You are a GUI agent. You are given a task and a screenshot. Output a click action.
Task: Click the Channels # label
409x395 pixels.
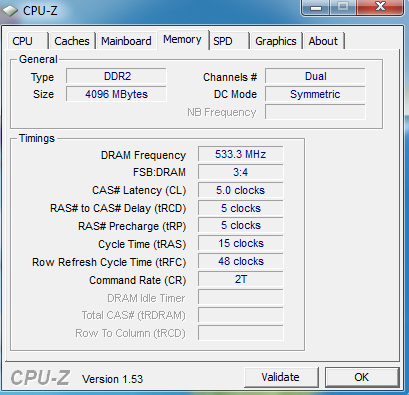click(x=230, y=77)
